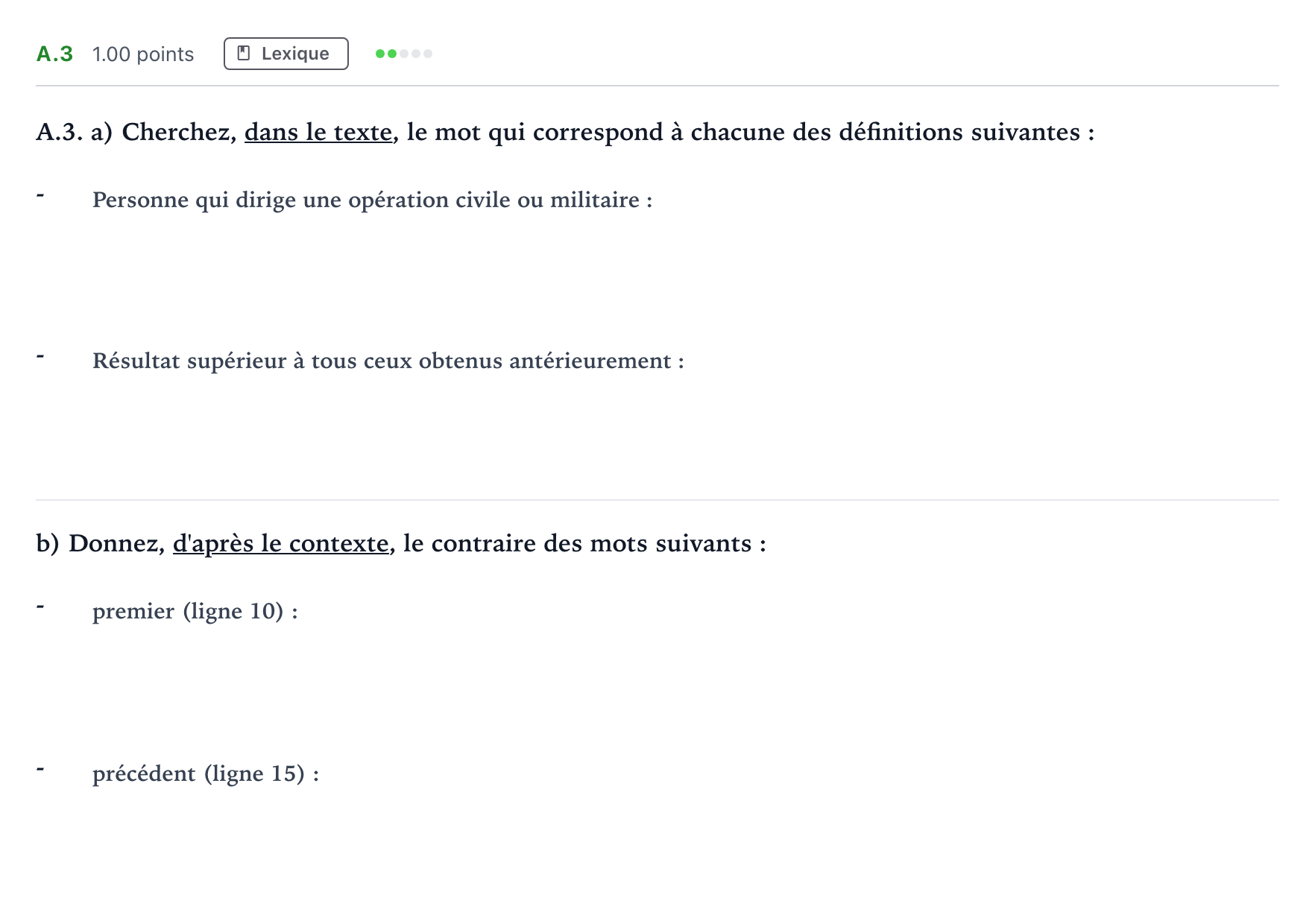
Task: Select the first green difficulty dot
Action: click(x=380, y=54)
